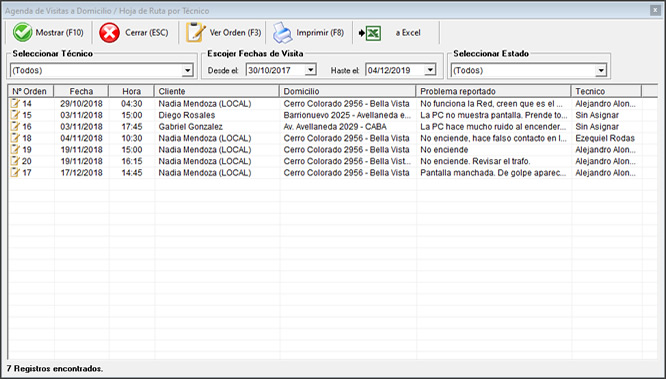Sort by Fecha column header
Image resolution: width=666 pixels, height=380 pixels.
pos(82,91)
